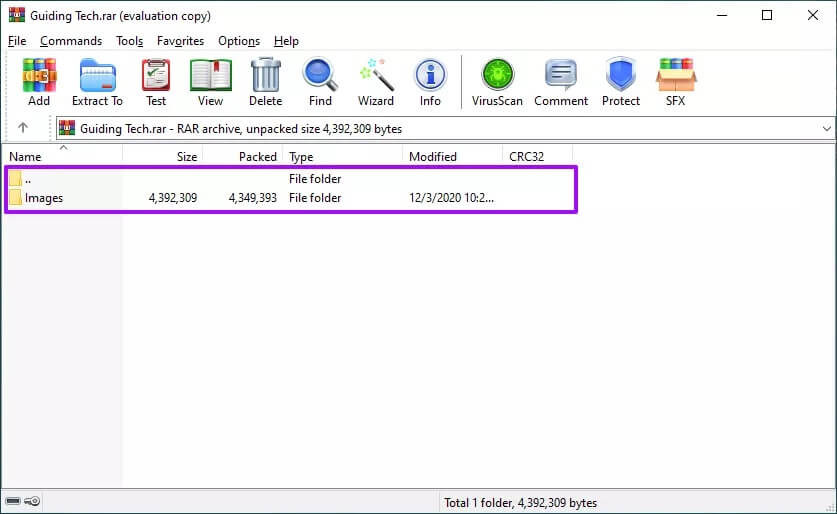Image resolution: width=837 pixels, height=514 pixels.
Task: Open the Tools menu
Action: pos(130,41)
